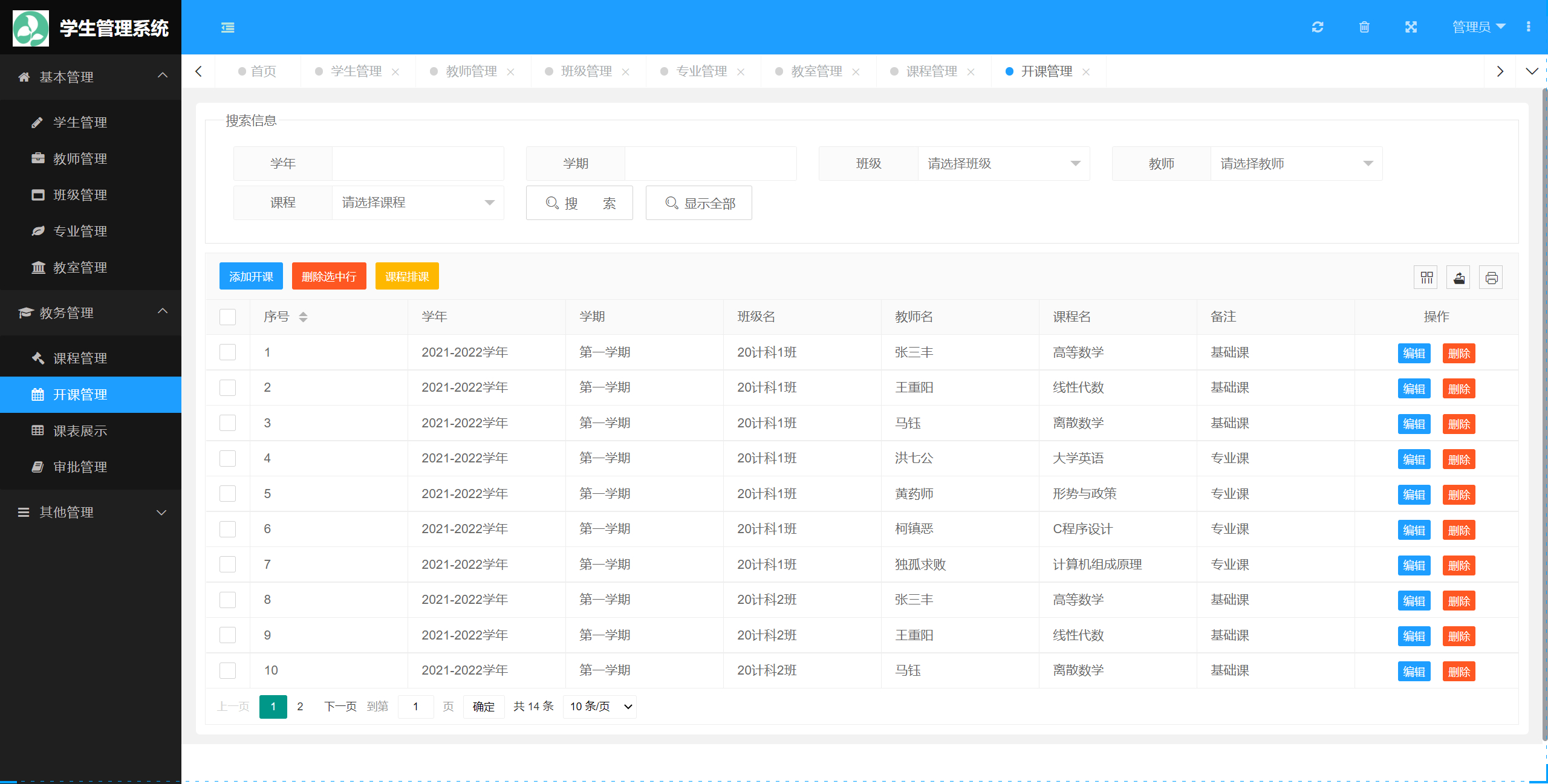Check the checkbox for row 7

227,564
